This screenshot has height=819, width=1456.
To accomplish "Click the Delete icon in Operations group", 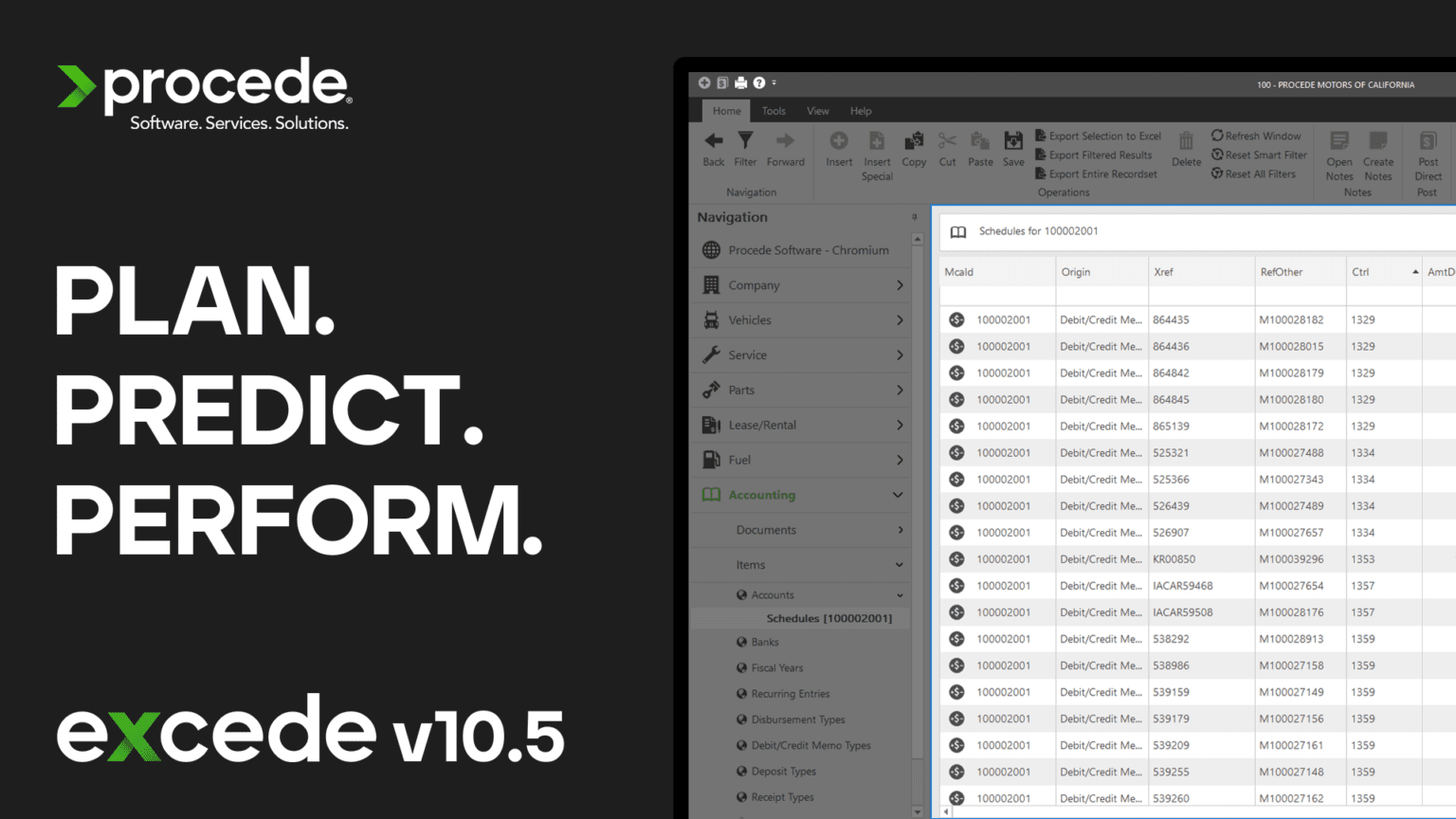I will point(1186,152).
